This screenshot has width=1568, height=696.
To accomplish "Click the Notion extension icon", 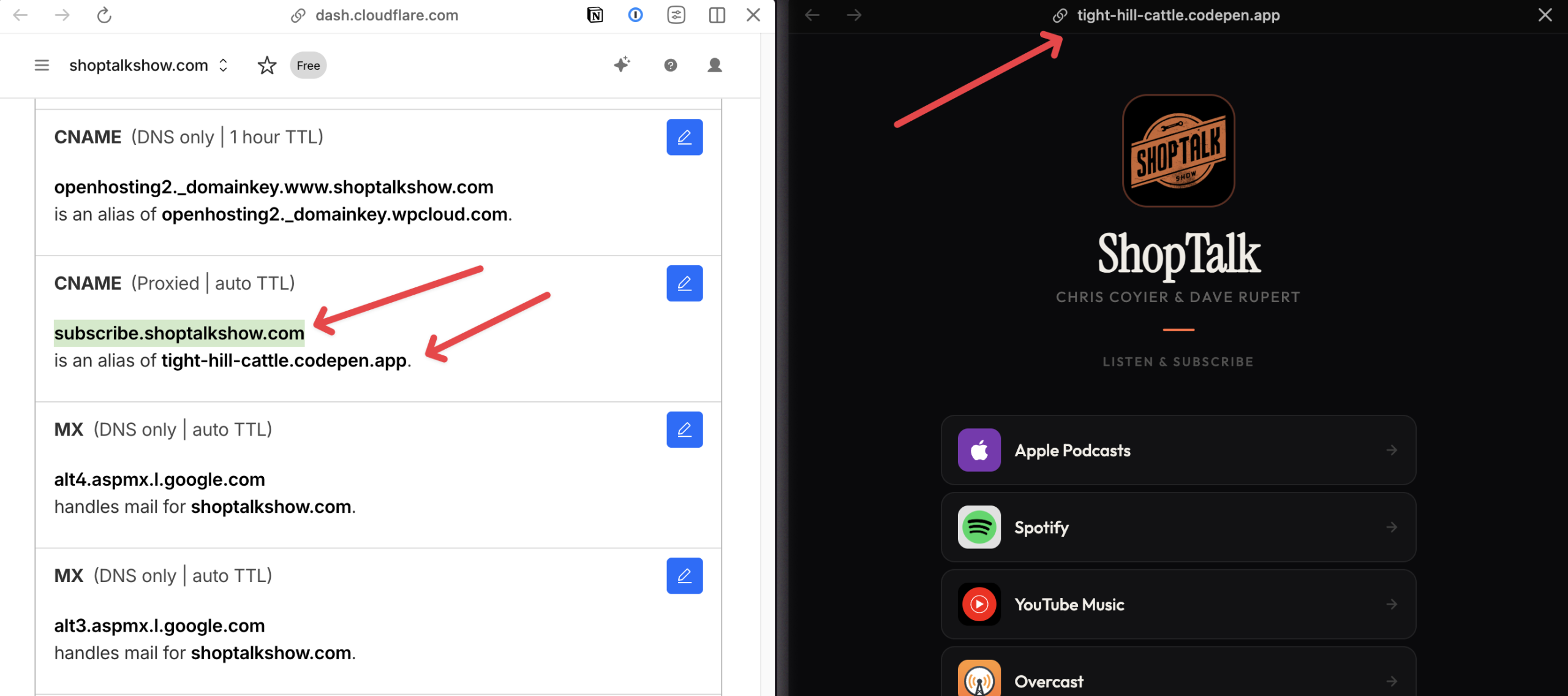I will point(595,15).
